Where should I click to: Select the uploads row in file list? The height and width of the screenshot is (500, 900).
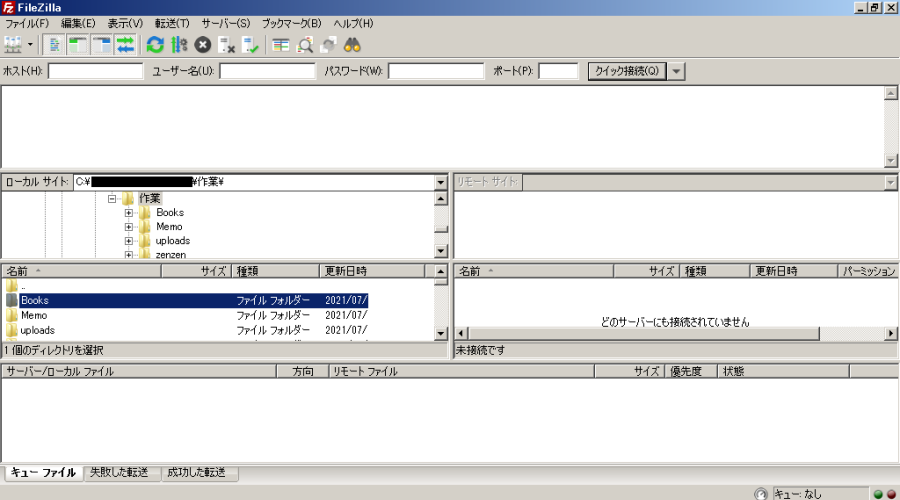coord(187,330)
